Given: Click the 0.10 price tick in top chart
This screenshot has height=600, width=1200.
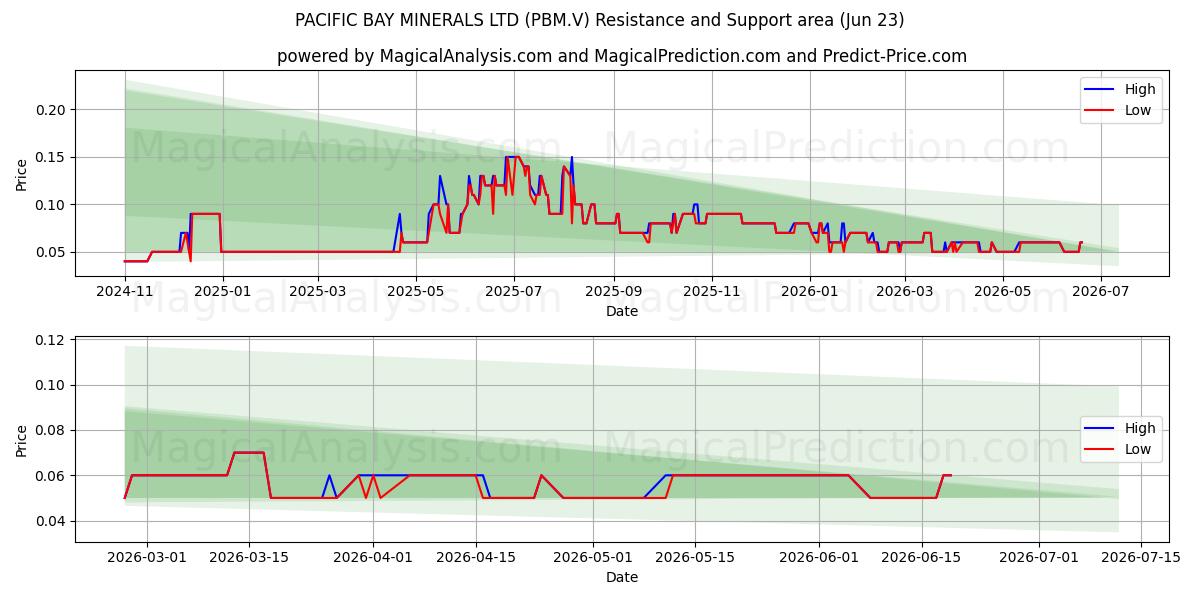Looking at the screenshot, I should [50, 205].
